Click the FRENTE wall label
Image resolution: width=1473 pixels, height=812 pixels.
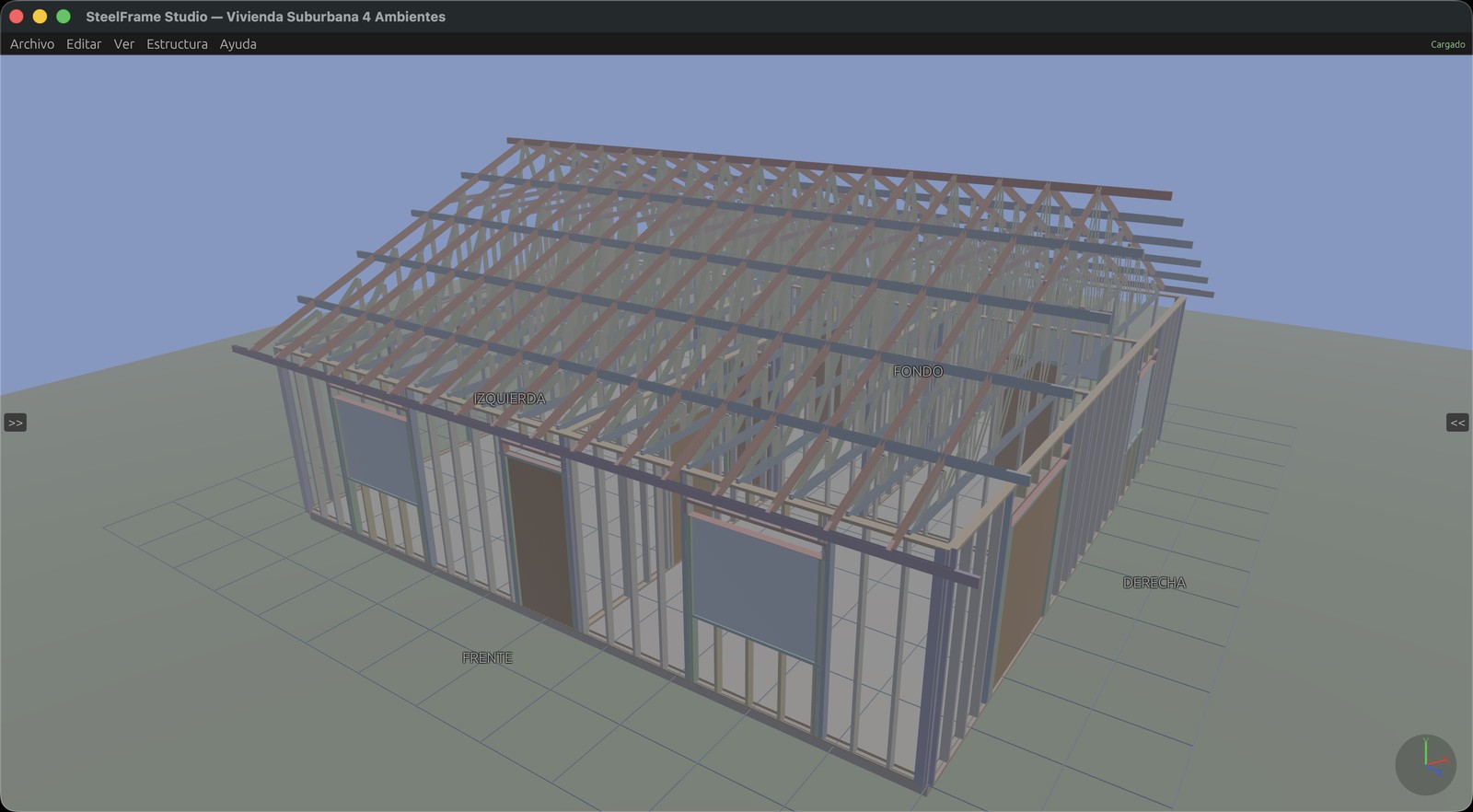(487, 657)
